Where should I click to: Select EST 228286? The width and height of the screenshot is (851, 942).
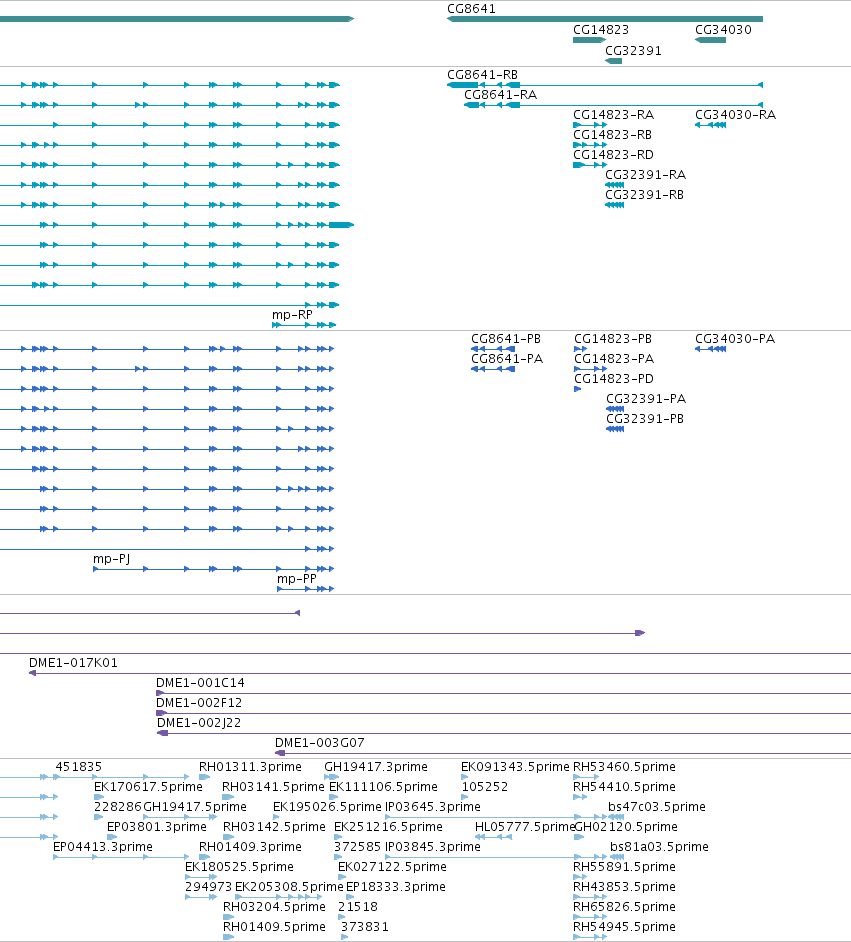point(117,806)
